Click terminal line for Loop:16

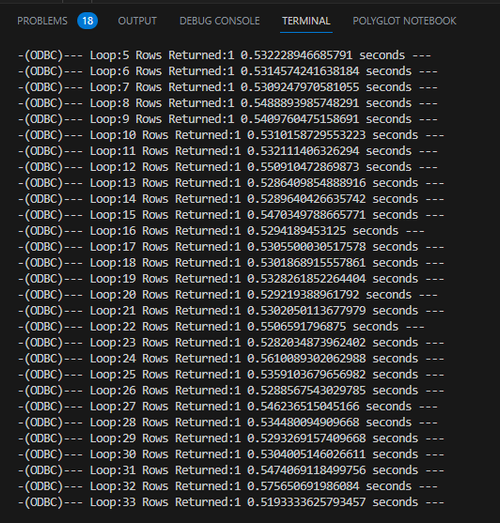(221, 231)
